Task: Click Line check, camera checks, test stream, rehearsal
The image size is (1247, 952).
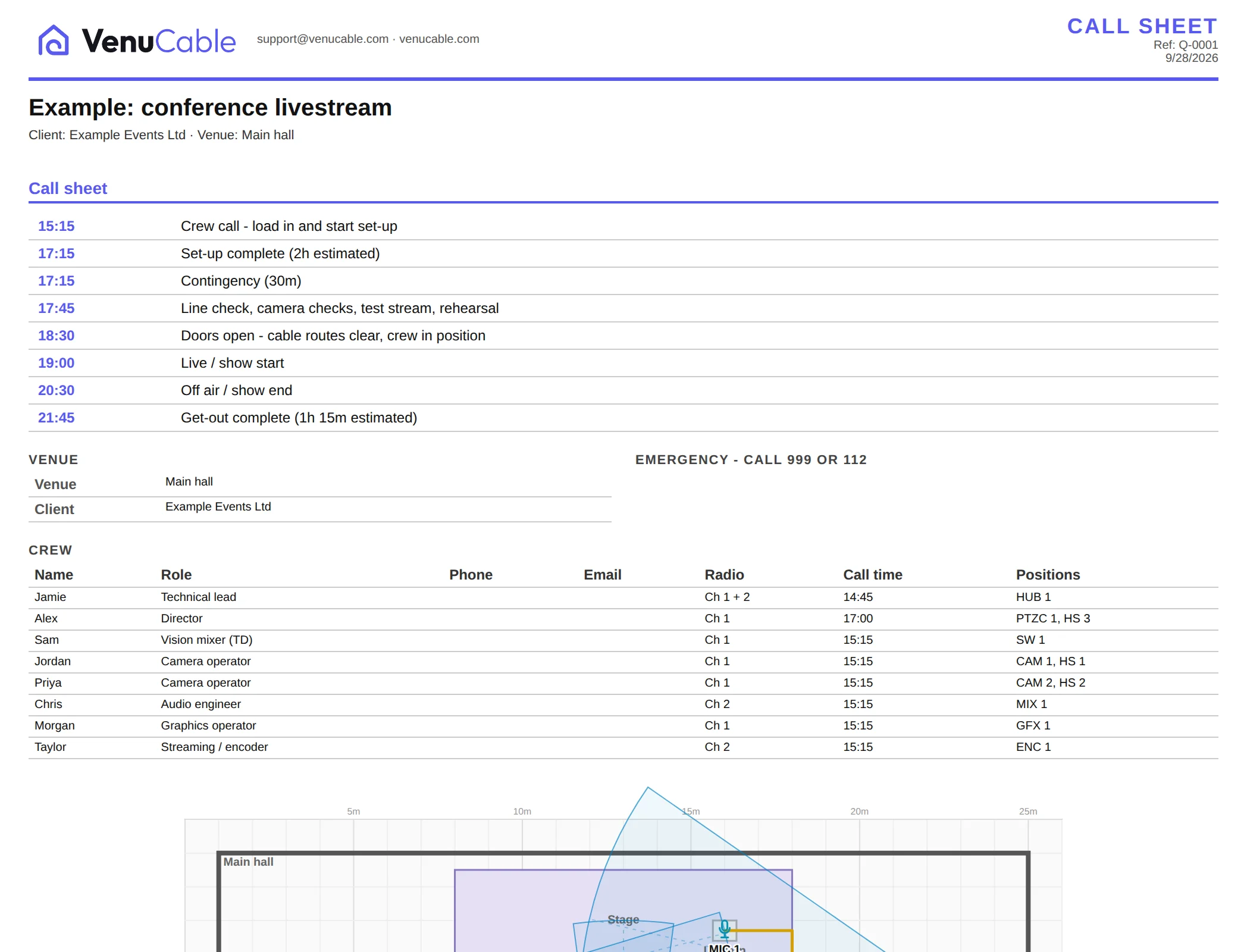Action: pyautogui.click(x=340, y=308)
